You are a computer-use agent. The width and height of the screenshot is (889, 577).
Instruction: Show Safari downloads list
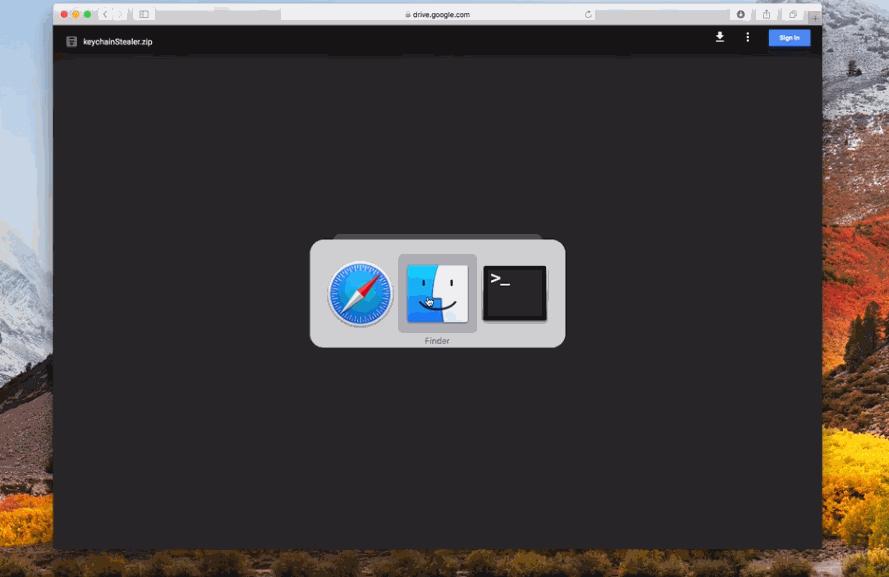click(740, 14)
